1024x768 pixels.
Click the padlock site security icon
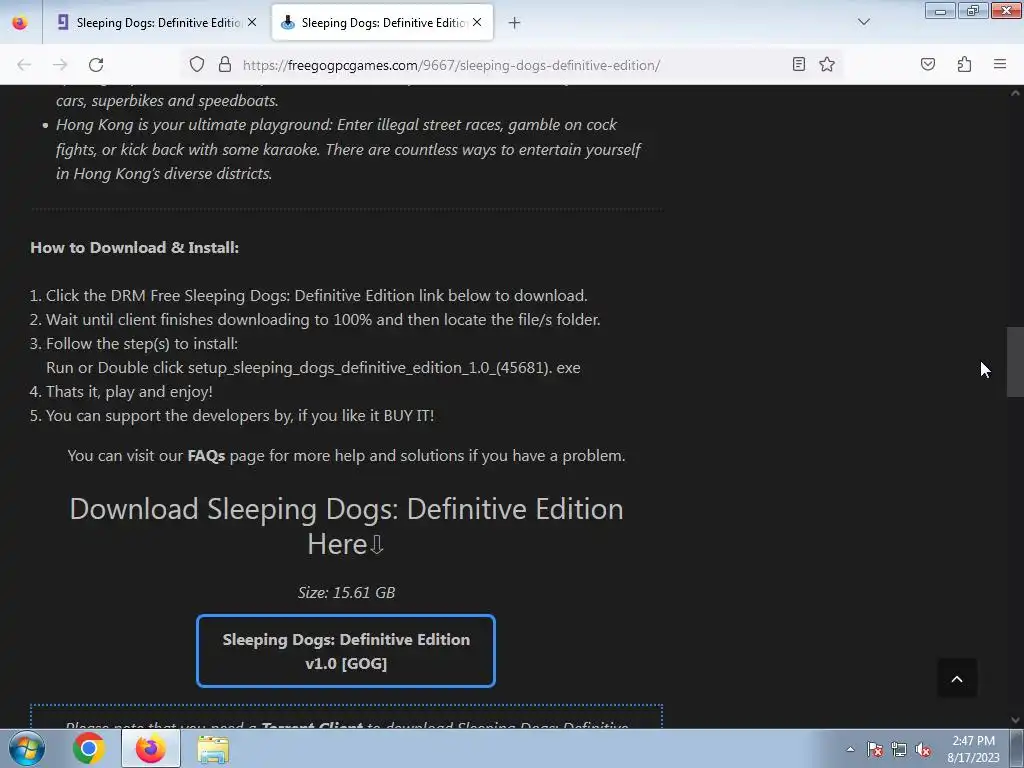click(x=225, y=65)
